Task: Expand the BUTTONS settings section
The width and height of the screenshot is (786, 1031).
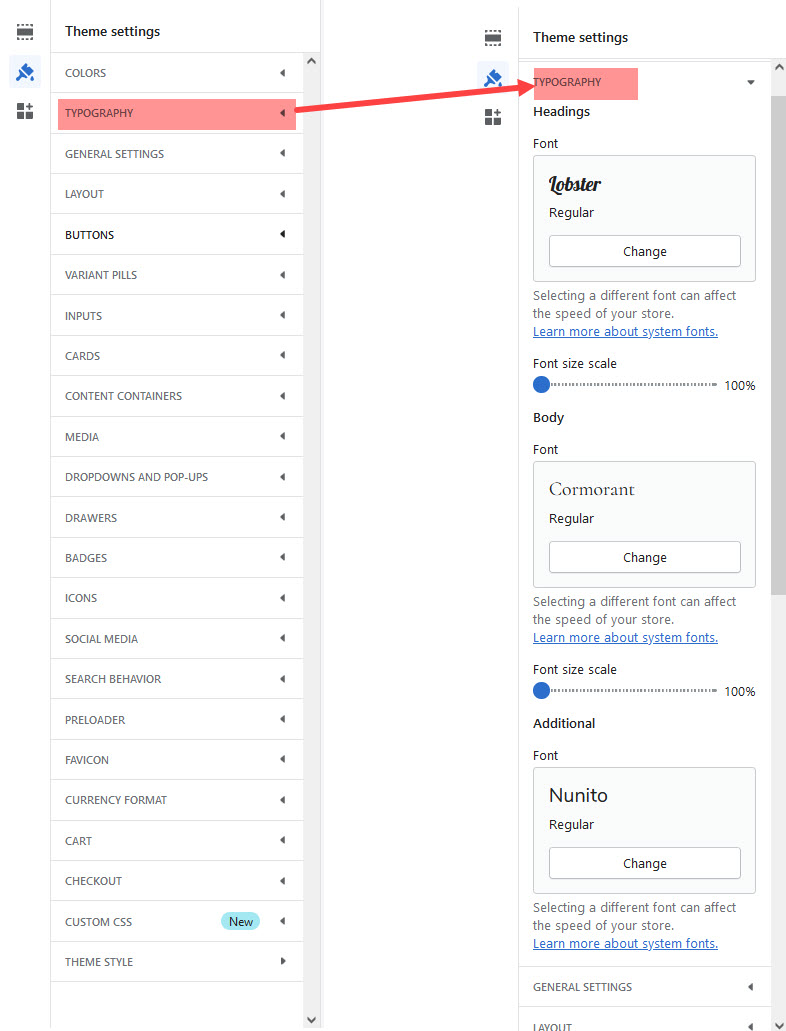Action: point(176,234)
